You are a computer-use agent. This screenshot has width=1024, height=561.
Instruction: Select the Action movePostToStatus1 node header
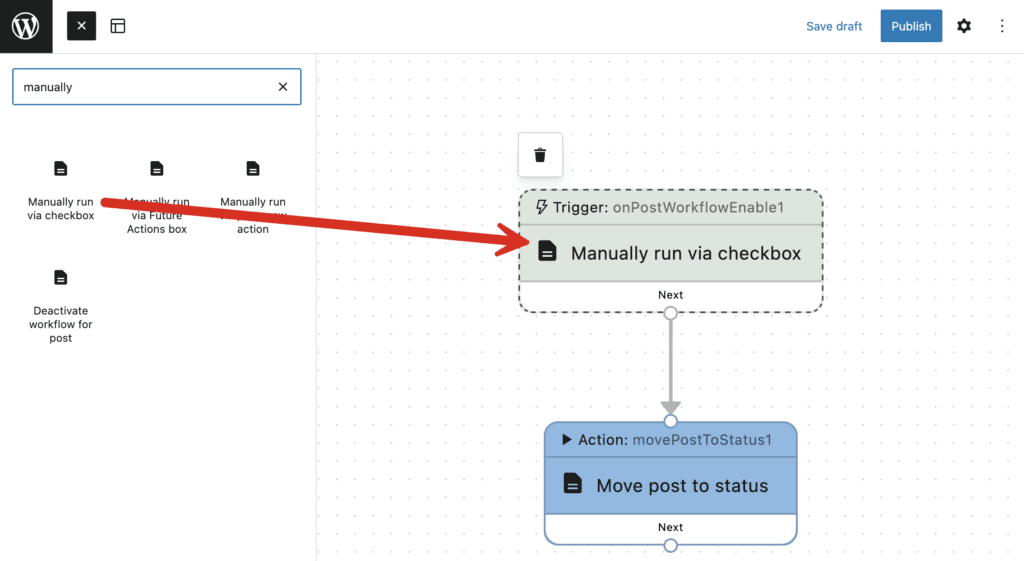click(x=670, y=440)
